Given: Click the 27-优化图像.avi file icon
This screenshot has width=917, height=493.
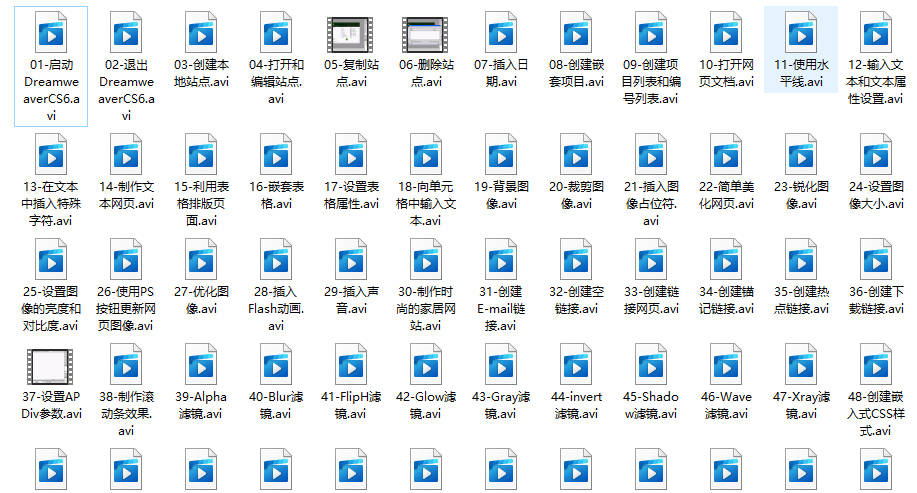Looking at the screenshot, I should (x=201, y=260).
